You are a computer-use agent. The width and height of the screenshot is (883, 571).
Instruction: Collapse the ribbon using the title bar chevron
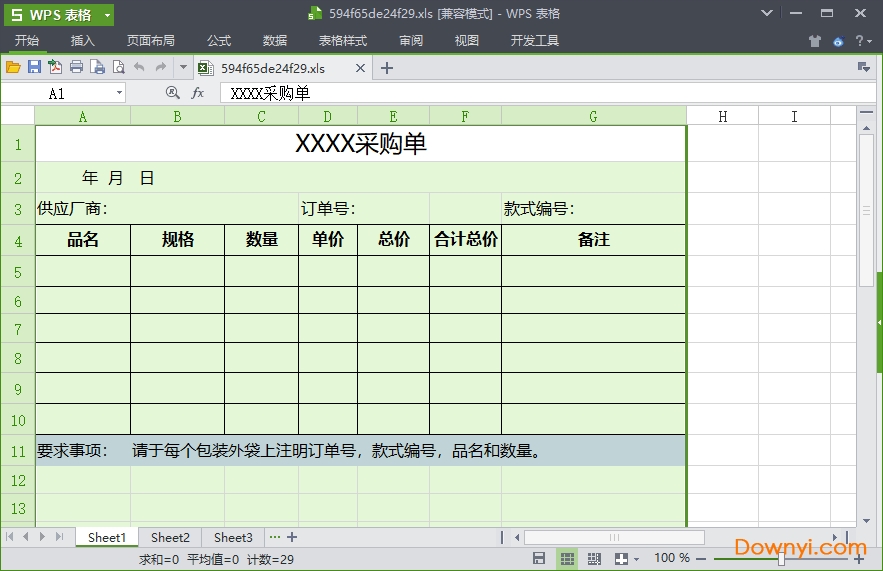click(x=766, y=13)
